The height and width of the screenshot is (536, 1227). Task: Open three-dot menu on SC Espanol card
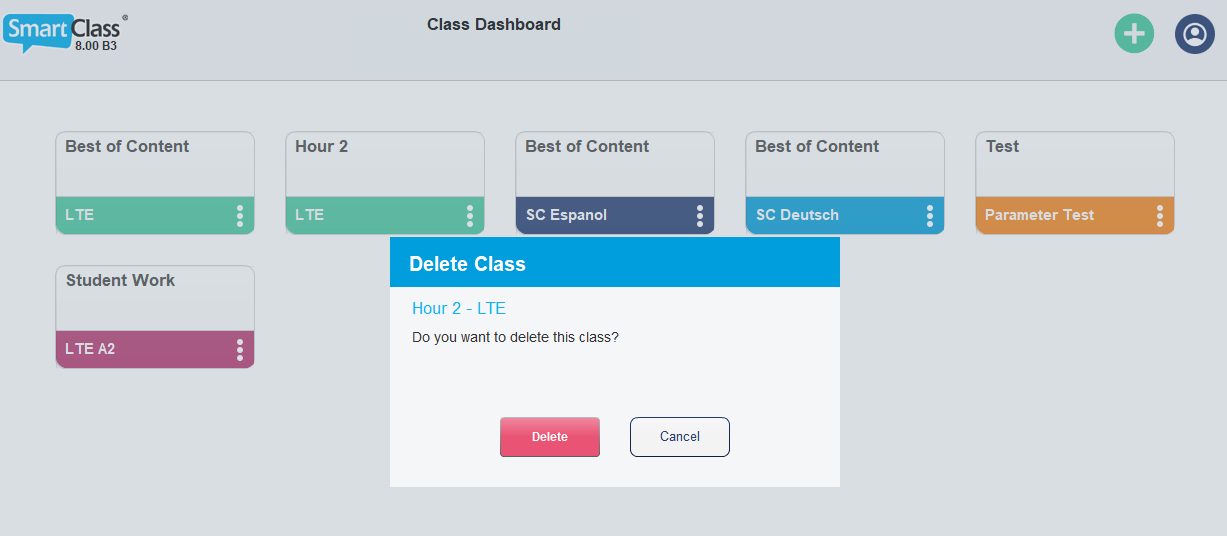(700, 216)
